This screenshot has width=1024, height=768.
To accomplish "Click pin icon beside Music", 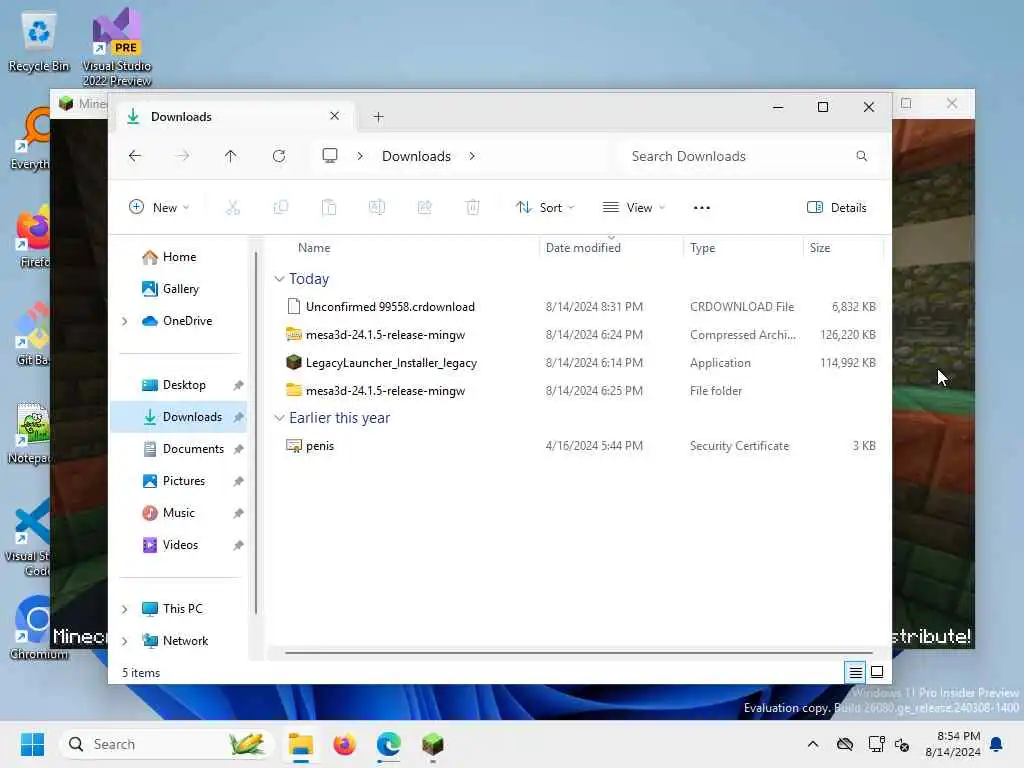I will pos(238,513).
